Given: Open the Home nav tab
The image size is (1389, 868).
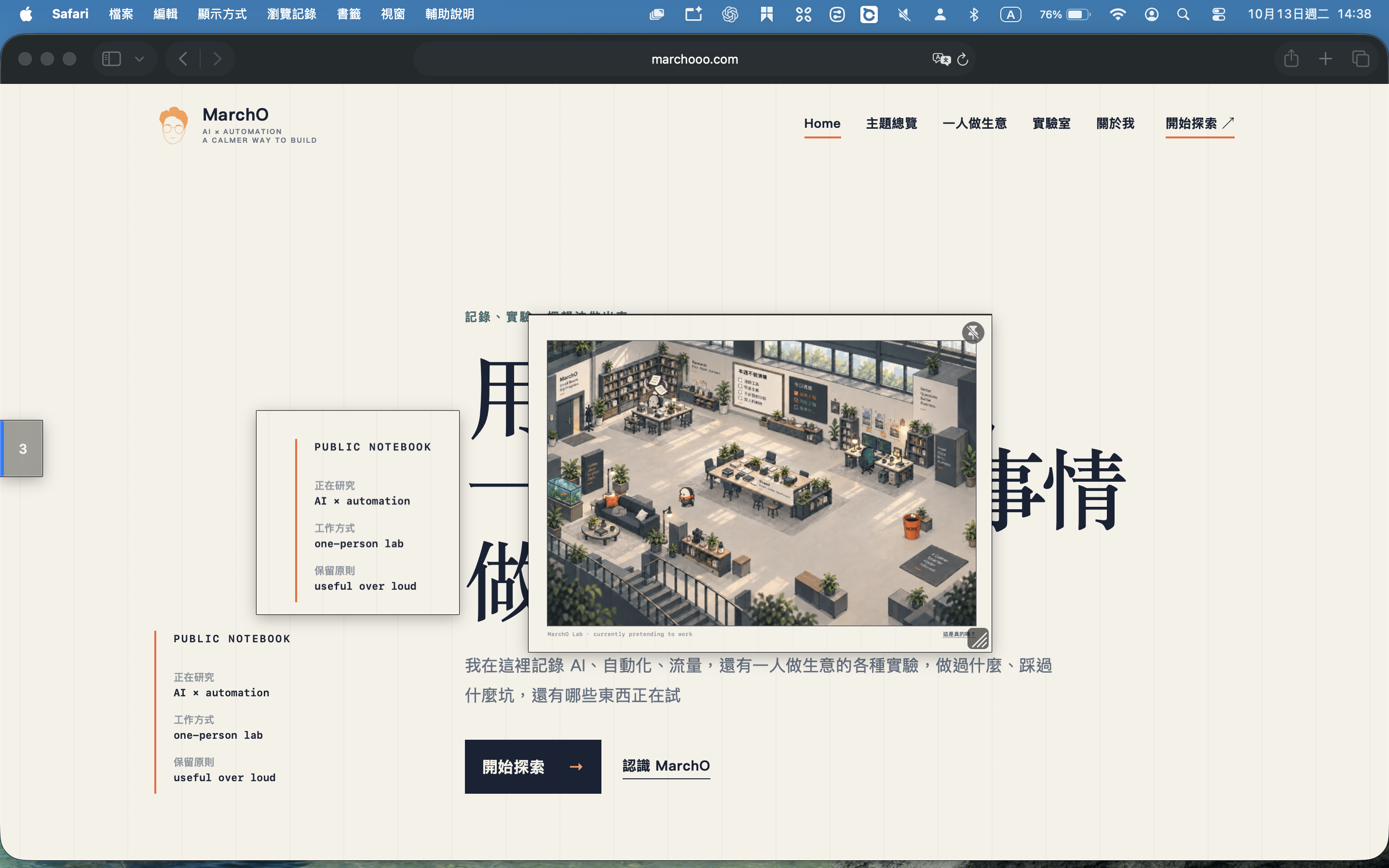Looking at the screenshot, I should [x=822, y=123].
